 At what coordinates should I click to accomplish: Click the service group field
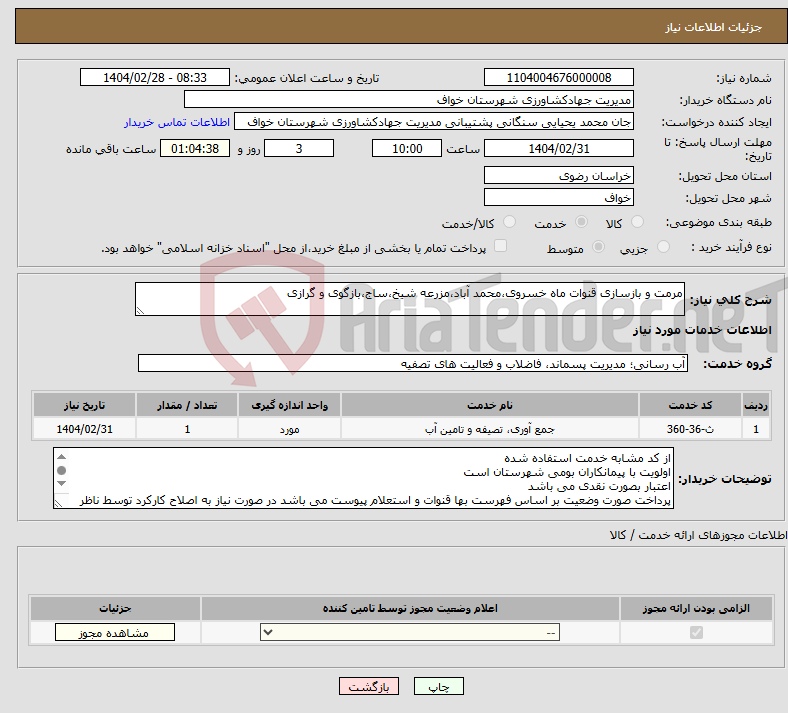click(413, 363)
